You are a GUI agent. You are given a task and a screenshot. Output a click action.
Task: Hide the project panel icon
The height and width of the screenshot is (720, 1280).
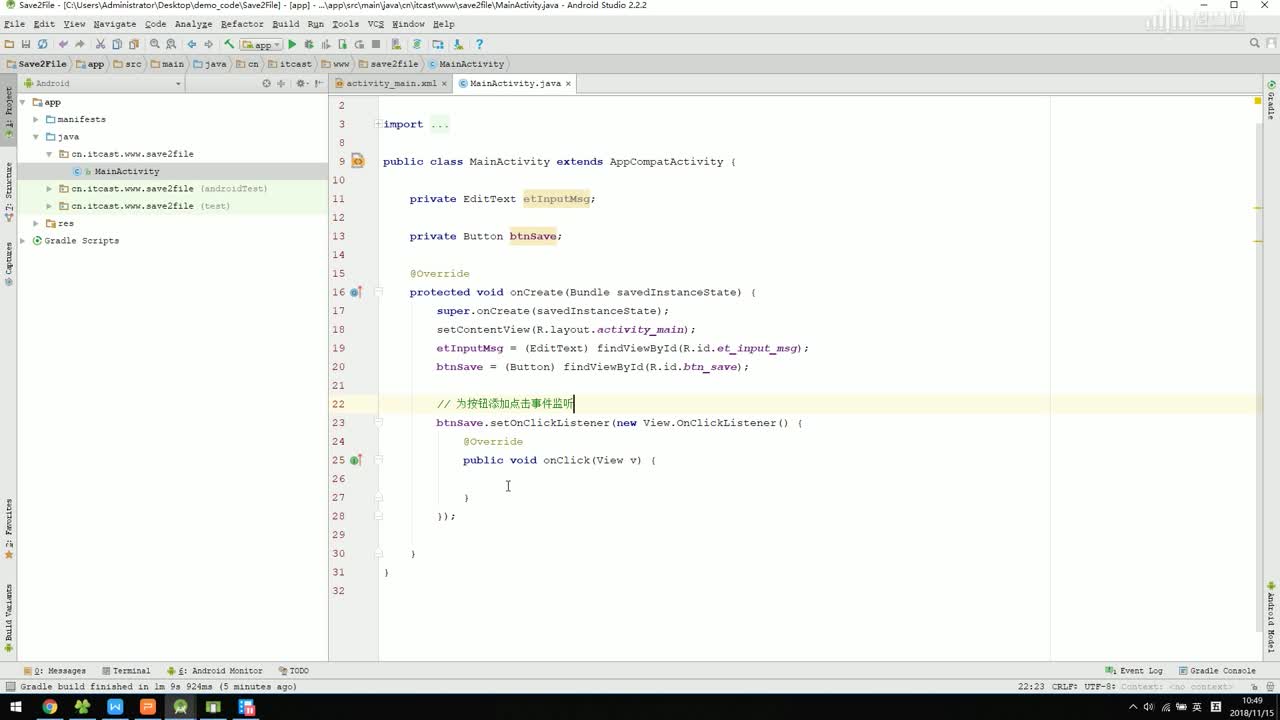[x=317, y=83]
